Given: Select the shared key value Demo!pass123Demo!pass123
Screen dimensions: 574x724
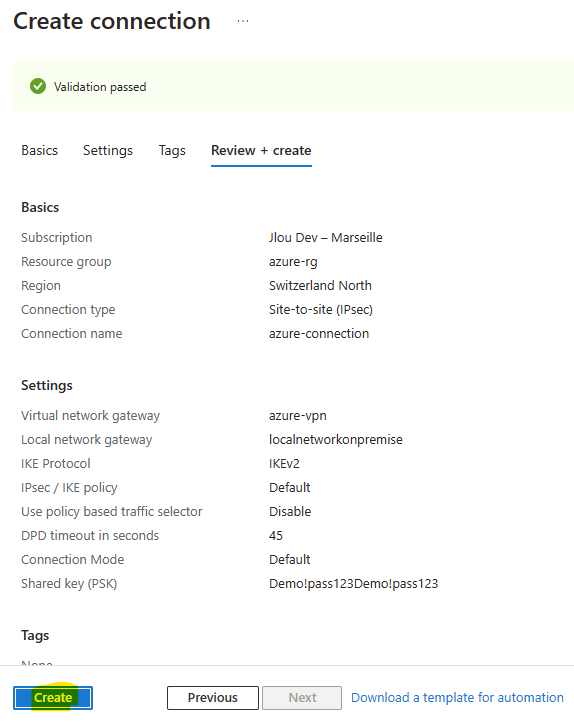Looking at the screenshot, I should coord(354,584).
